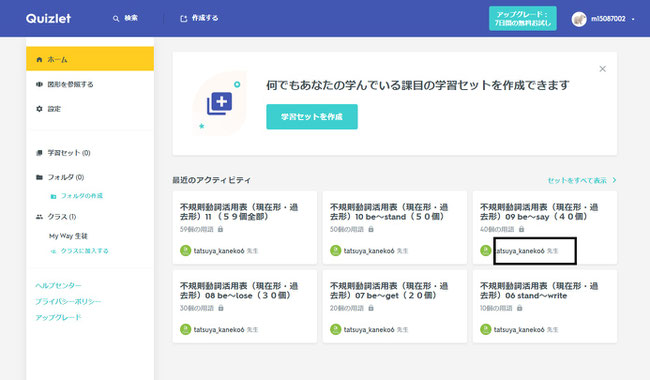
Task: Open the set 07 be~get（２０個）card
Action: point(395,306)
